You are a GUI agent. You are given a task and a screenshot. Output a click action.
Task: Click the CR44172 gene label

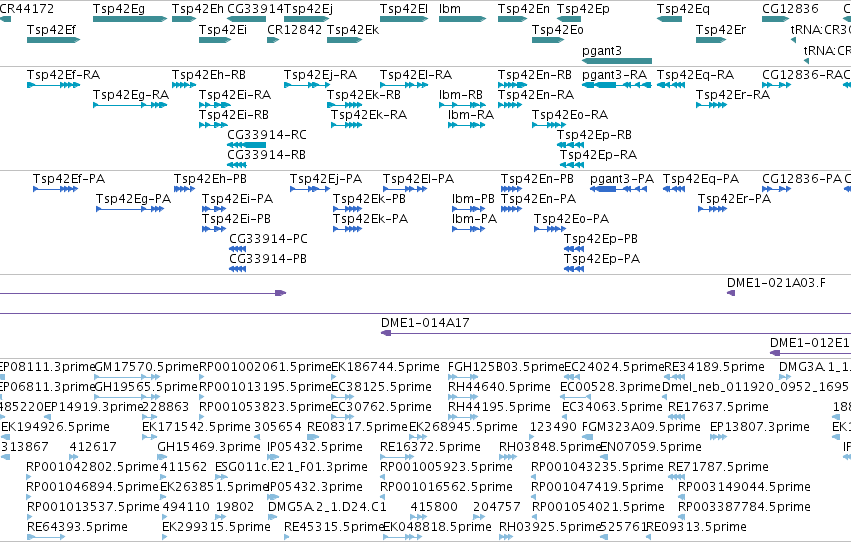tap(27, 9)
